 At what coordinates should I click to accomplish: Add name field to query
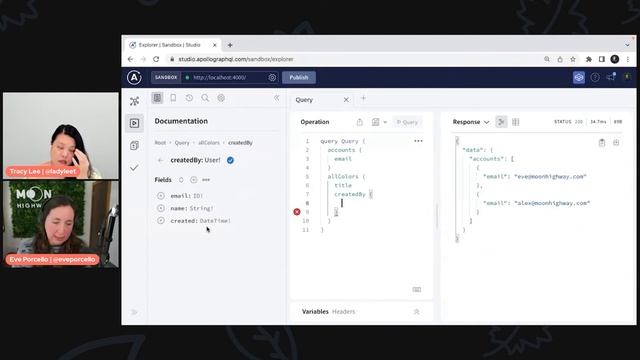(161, 208)
